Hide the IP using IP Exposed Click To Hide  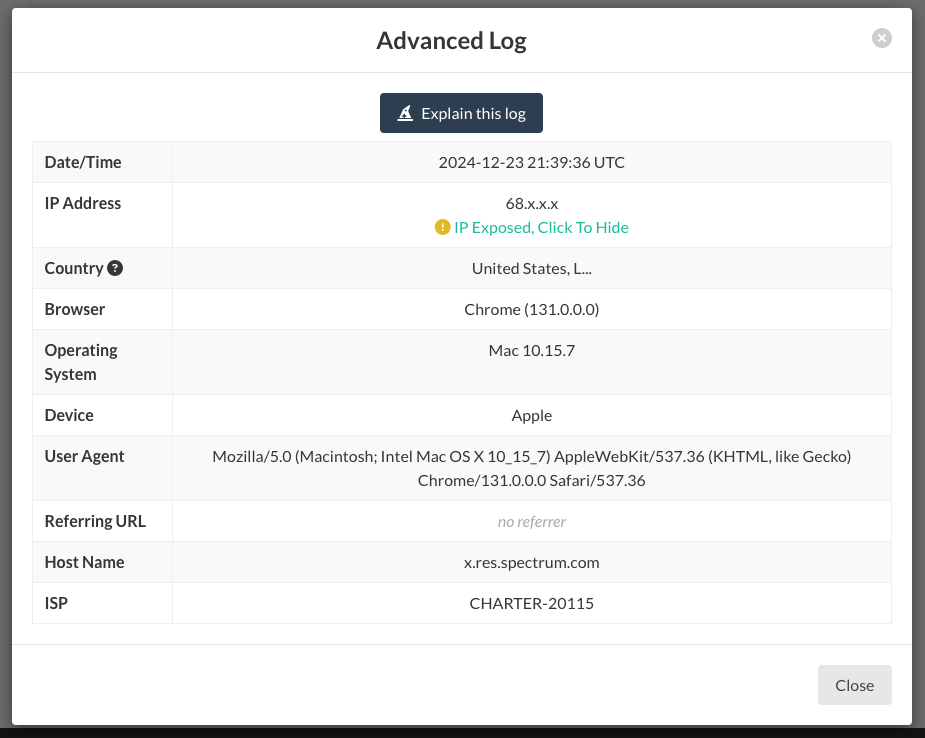(x=540, y=227)
